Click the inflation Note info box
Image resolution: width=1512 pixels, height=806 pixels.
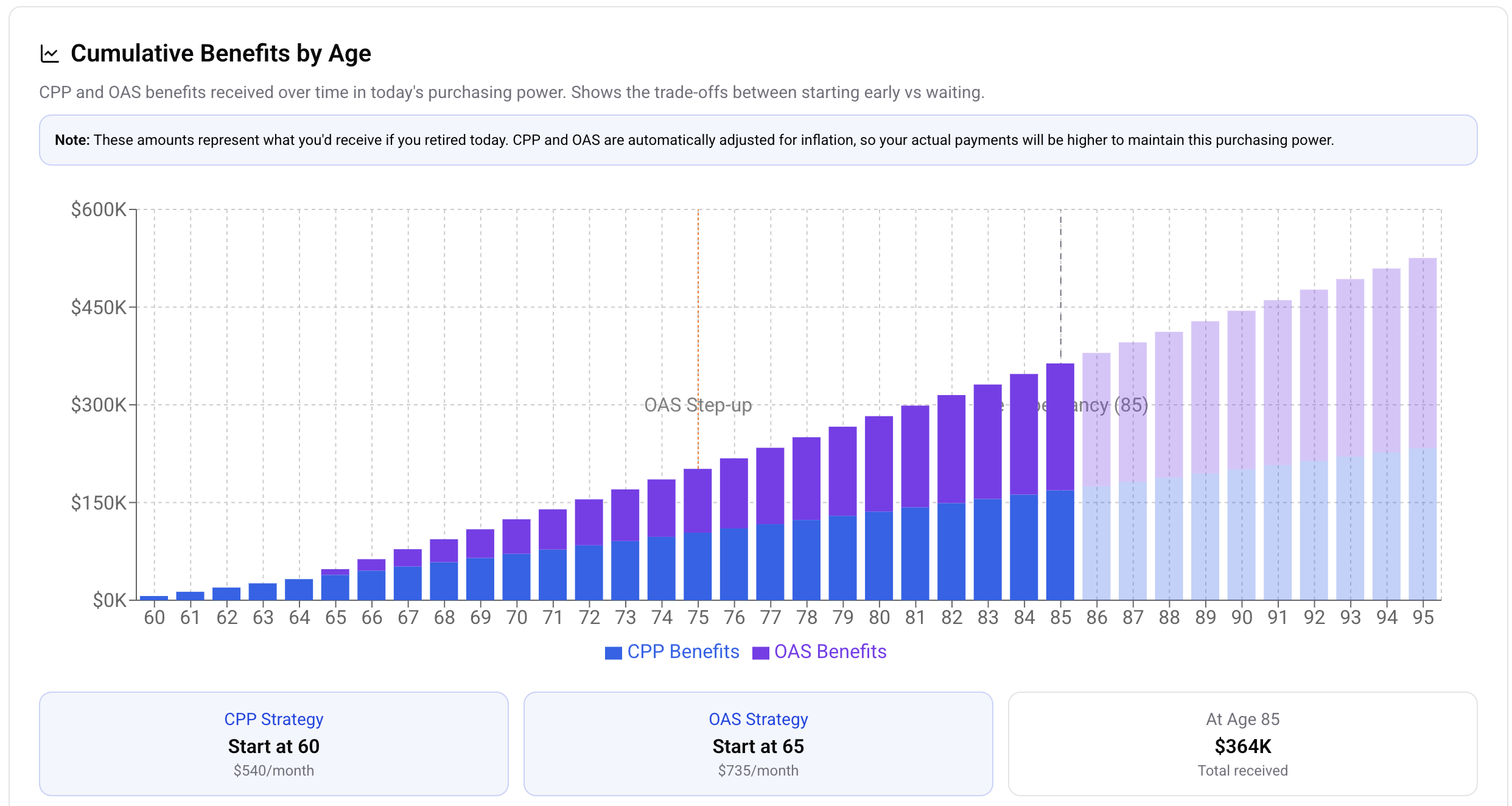[x=758, y=140]
